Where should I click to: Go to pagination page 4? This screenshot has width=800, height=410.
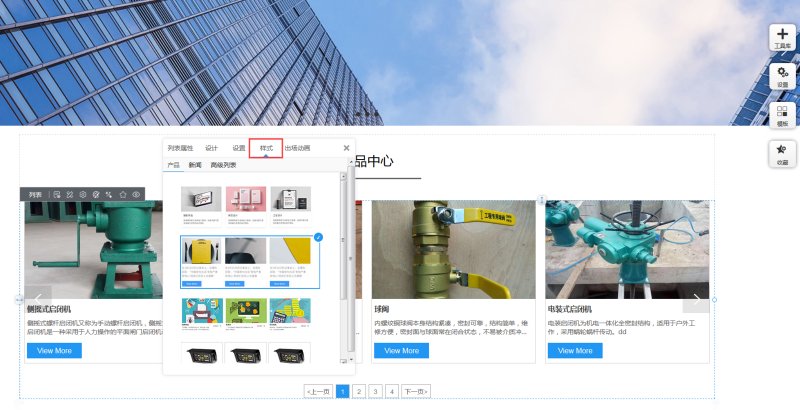tap(392, 392)
